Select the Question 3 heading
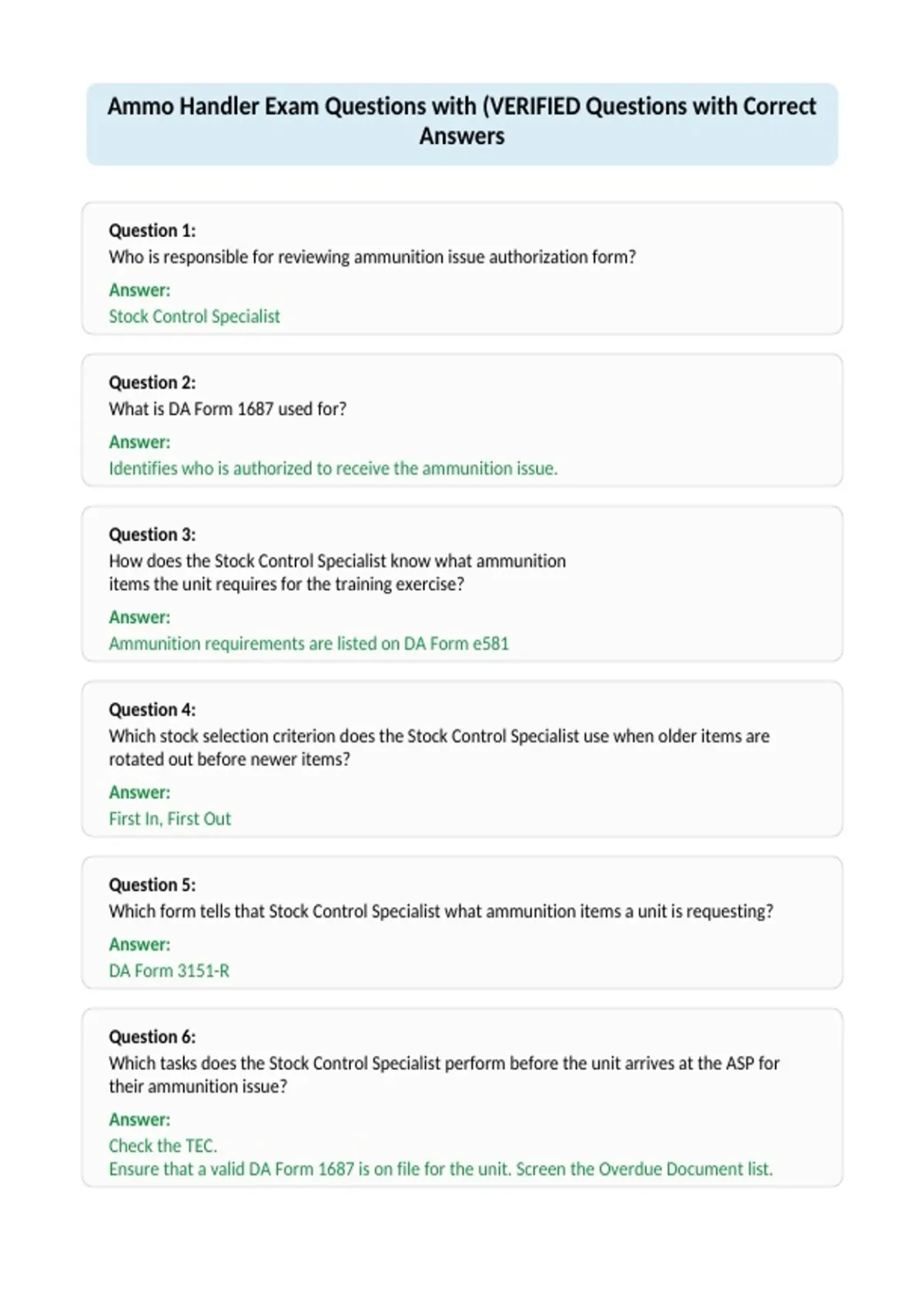The width and height of the screenshot is (924, 1309). click(x=152, y=534)
